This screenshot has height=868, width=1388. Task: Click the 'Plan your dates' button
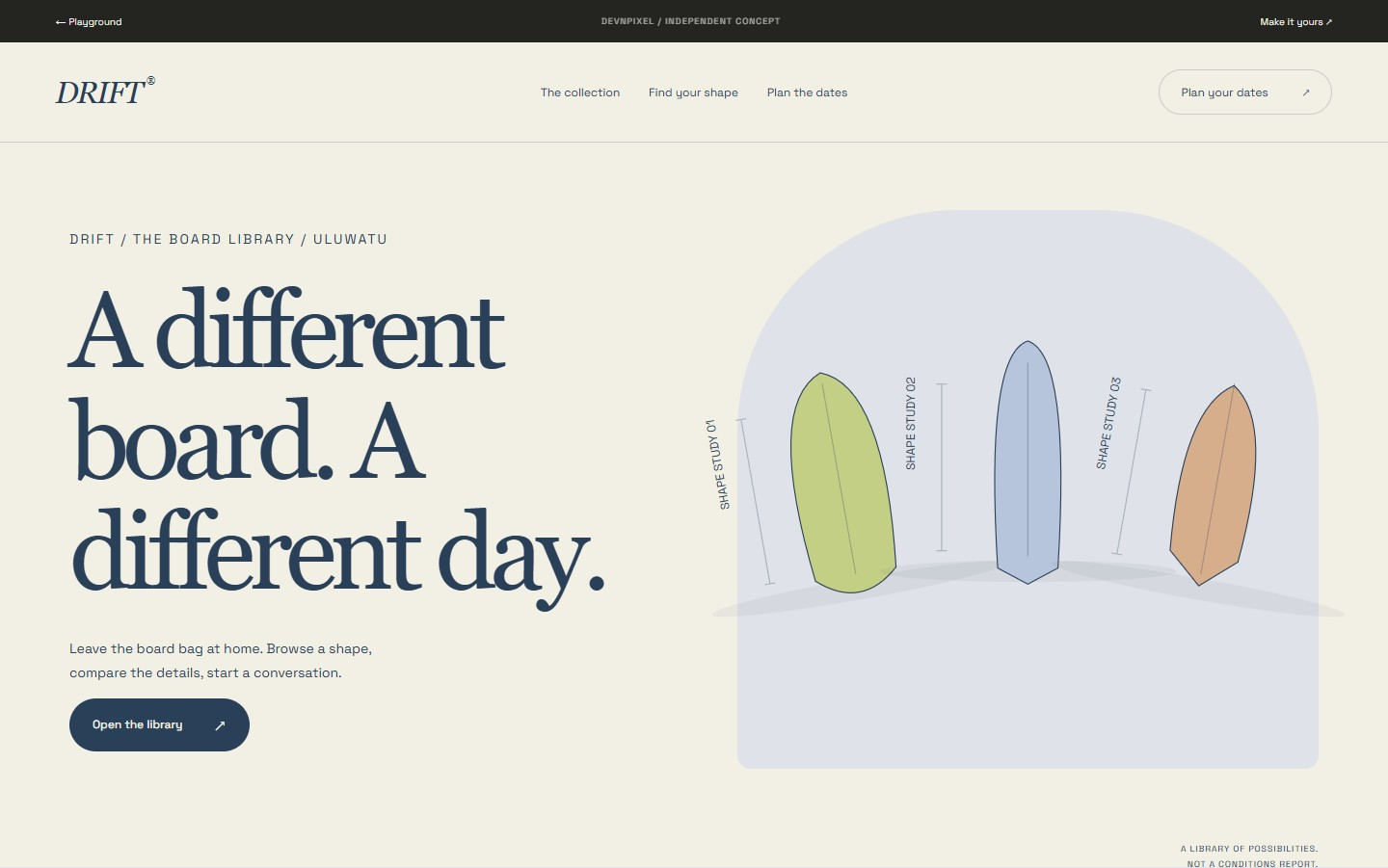[1244, 92]
